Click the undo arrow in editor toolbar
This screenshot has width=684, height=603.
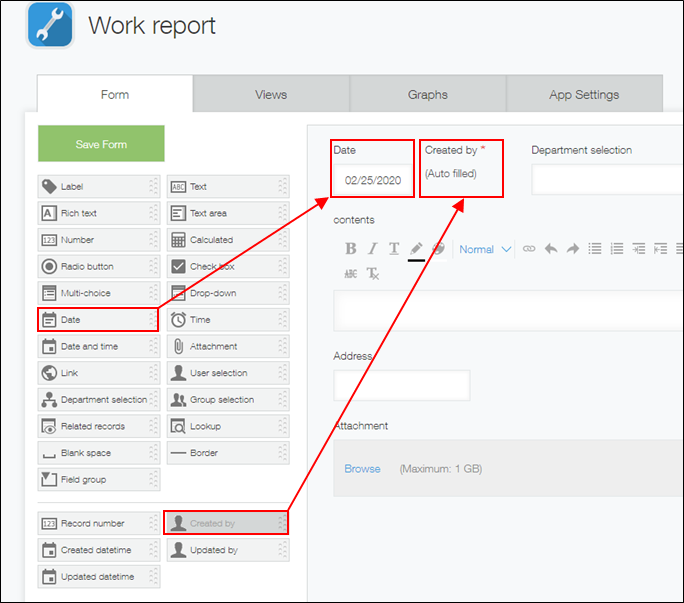[551, 249]
